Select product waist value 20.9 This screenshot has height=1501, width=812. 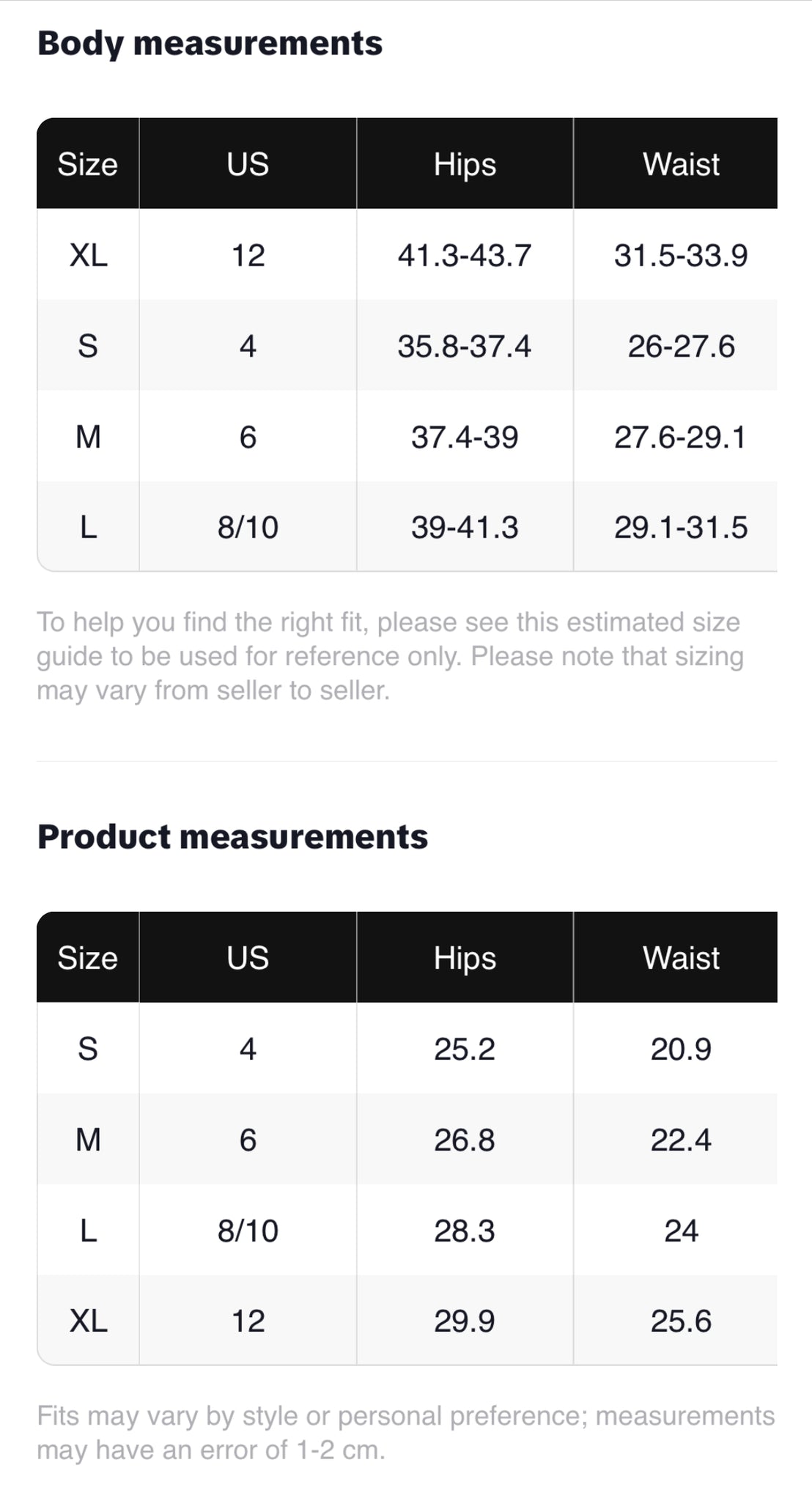pos(681,1049)
